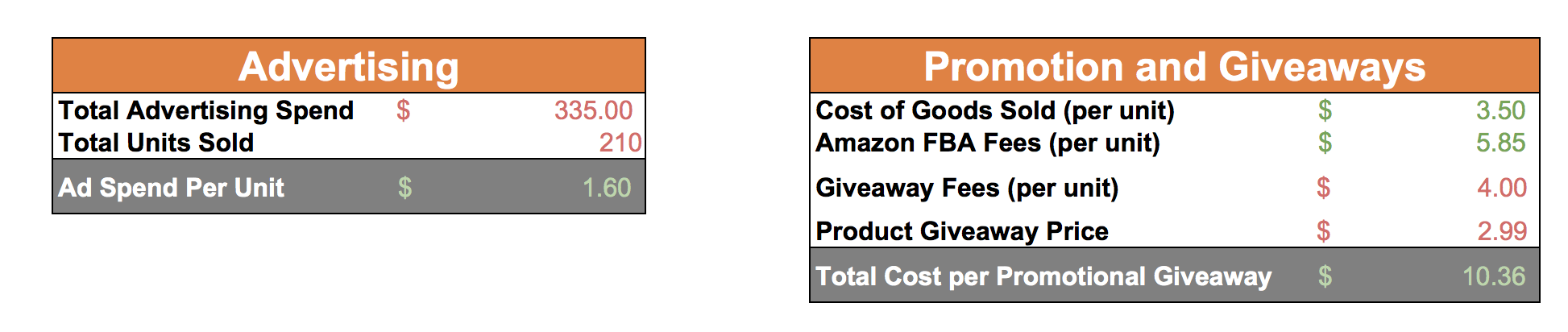Select the Advertising table header
Viewport: 1568px width, 332px height.
click(x=349, y=66)
